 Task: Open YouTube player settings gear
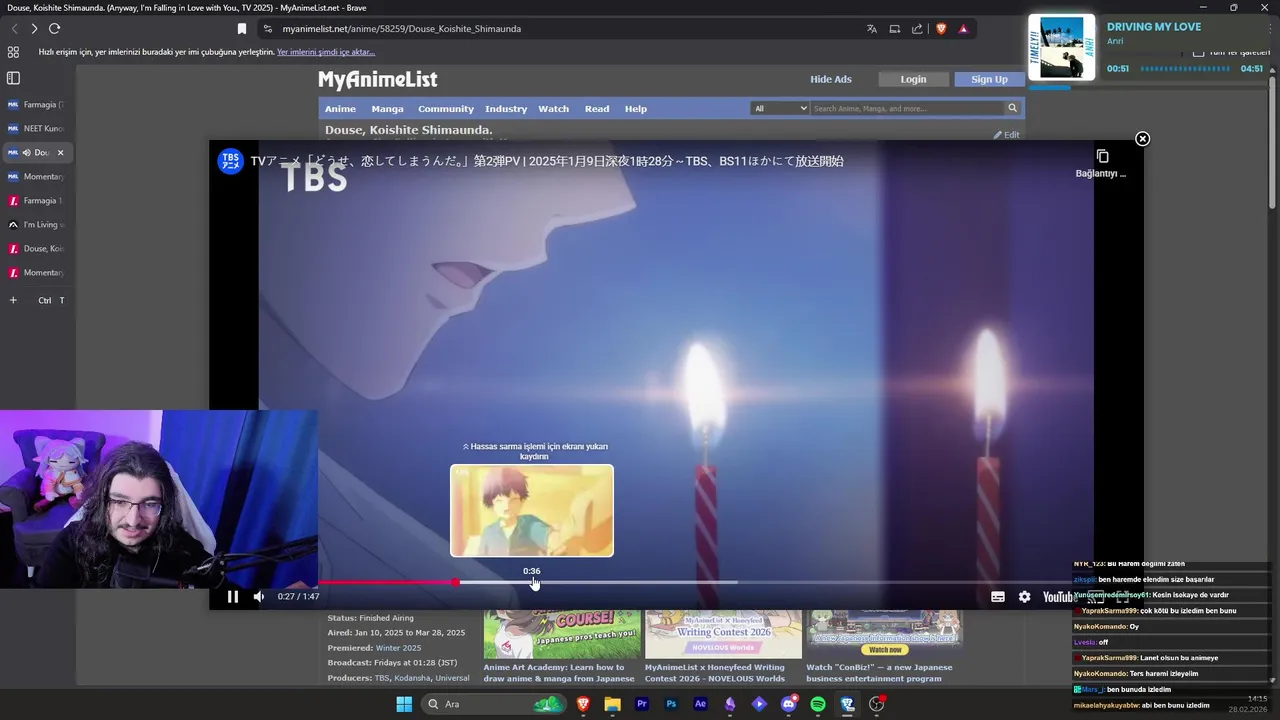tap(1024, 597)
